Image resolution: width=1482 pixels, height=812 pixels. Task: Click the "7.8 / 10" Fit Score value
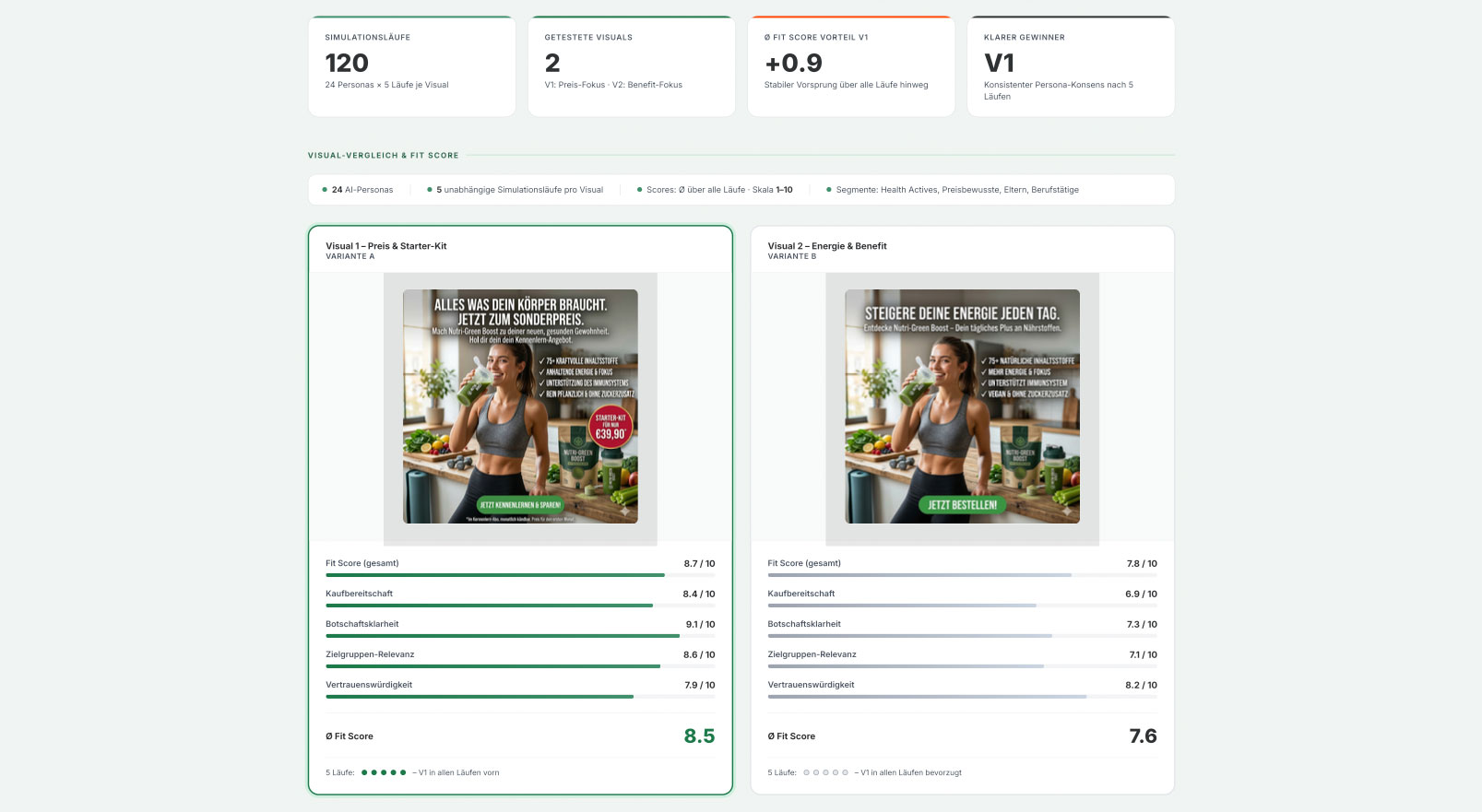tap(1142, 563)
